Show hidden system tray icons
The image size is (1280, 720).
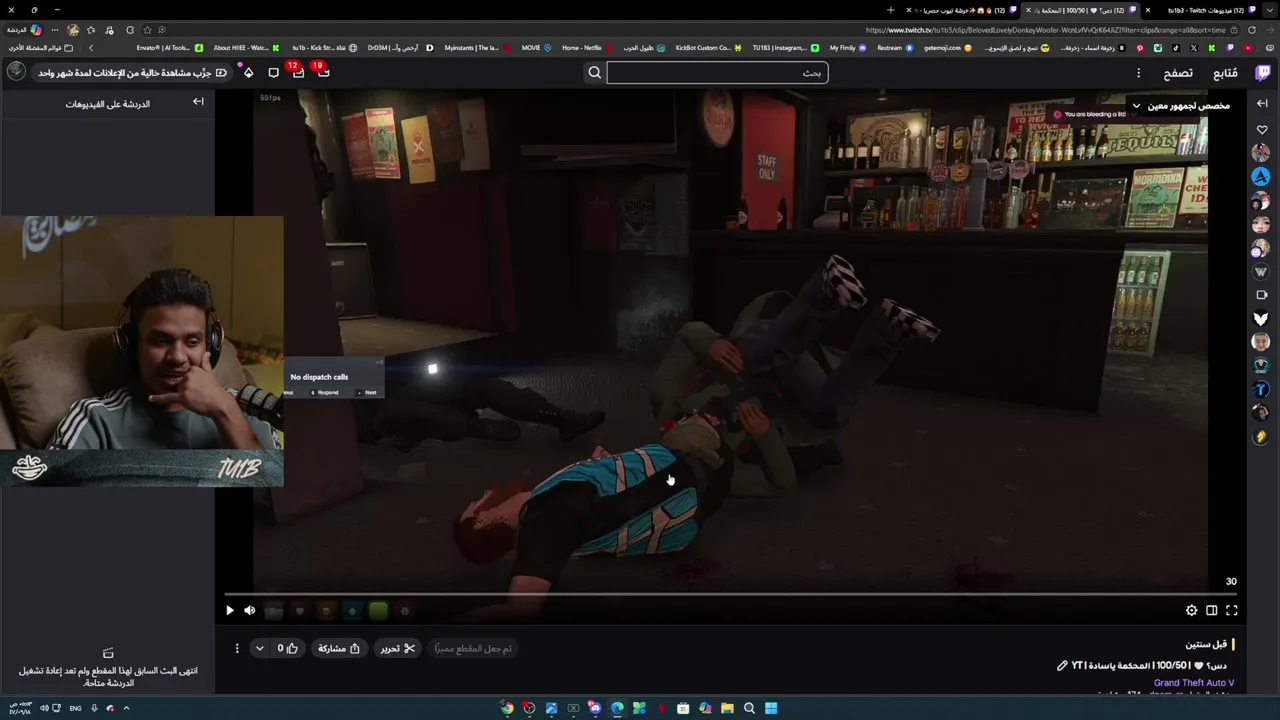click(126, 708)
